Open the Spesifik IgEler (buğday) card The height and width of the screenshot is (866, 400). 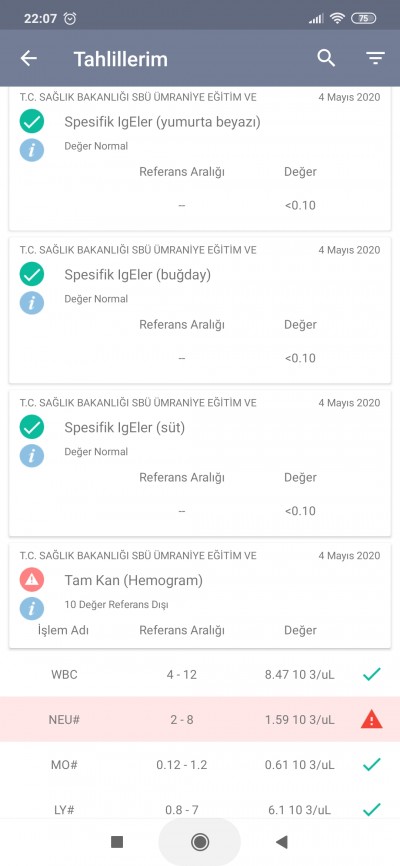coord(200,310)
